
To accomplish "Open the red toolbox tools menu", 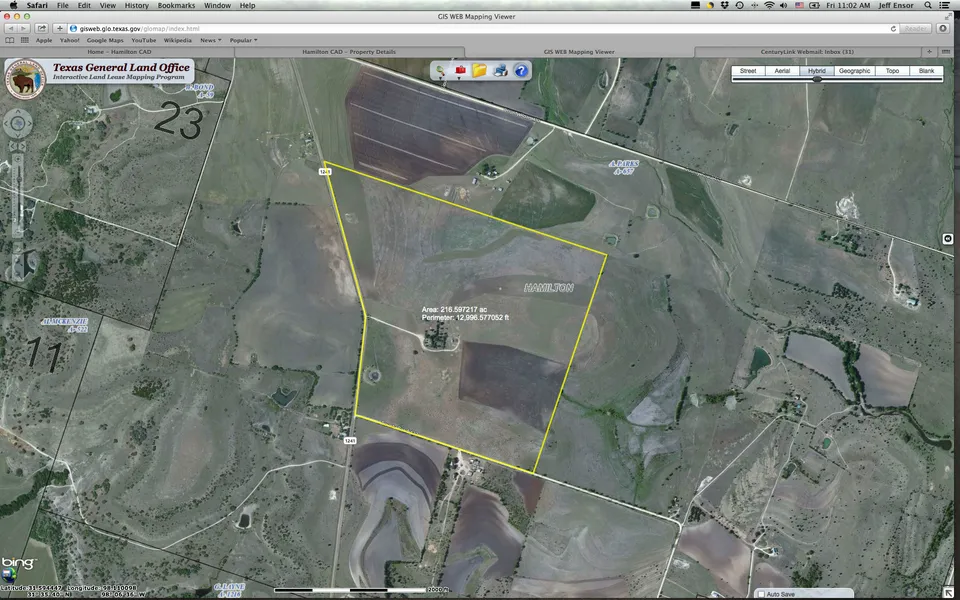I will [460, 71].
